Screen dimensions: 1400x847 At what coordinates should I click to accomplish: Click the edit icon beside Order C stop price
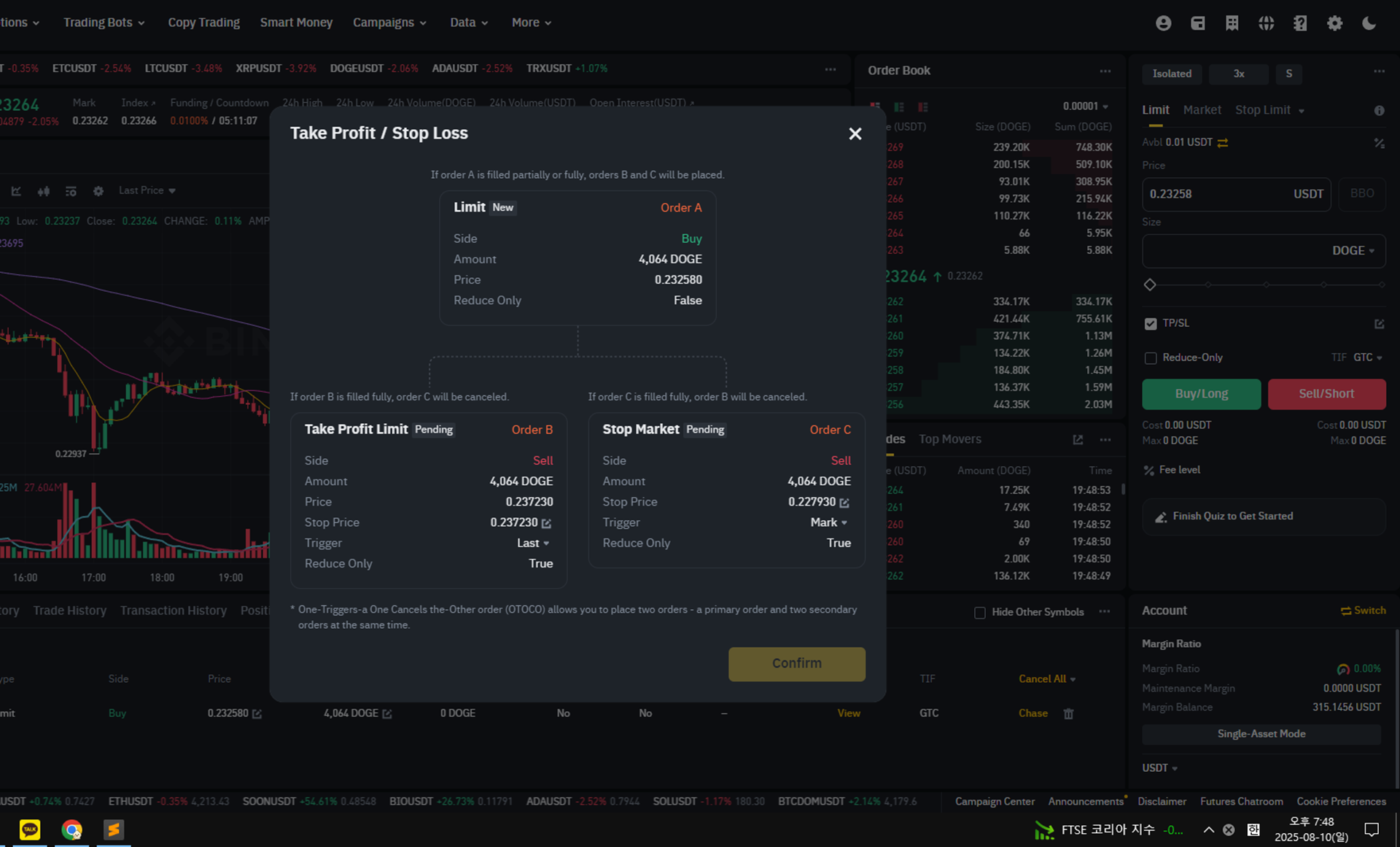[844, 503]
